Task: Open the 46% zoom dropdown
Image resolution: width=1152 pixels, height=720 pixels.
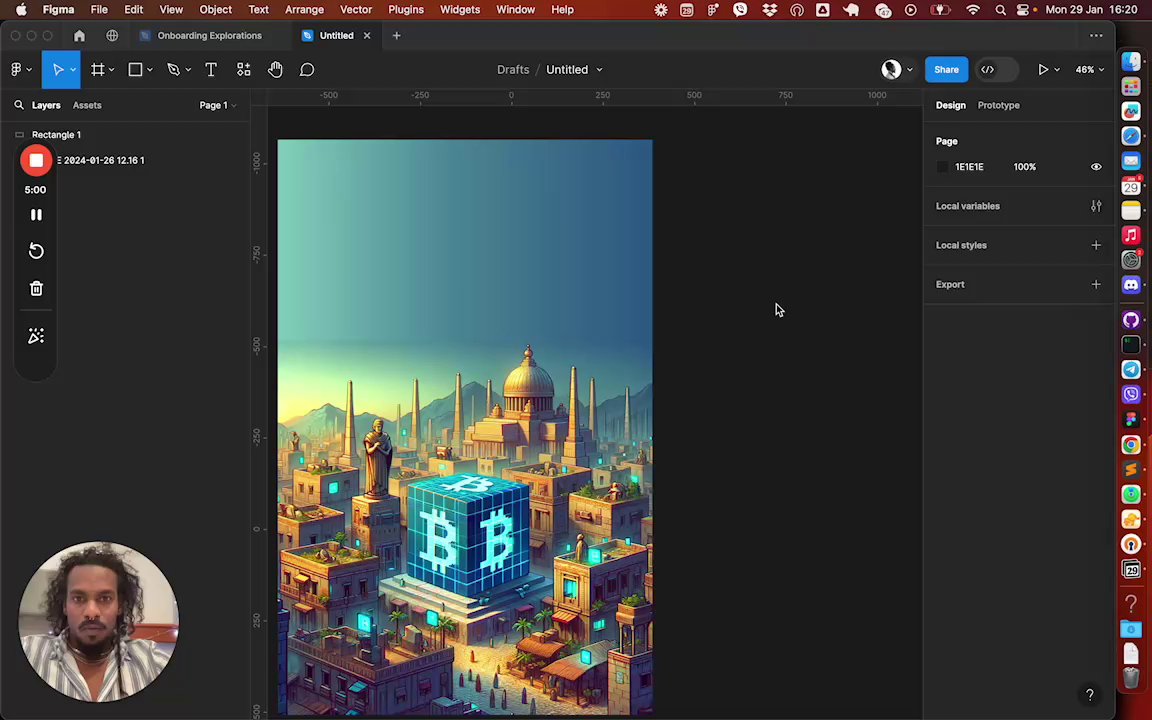Action: tap(1090, 70)
